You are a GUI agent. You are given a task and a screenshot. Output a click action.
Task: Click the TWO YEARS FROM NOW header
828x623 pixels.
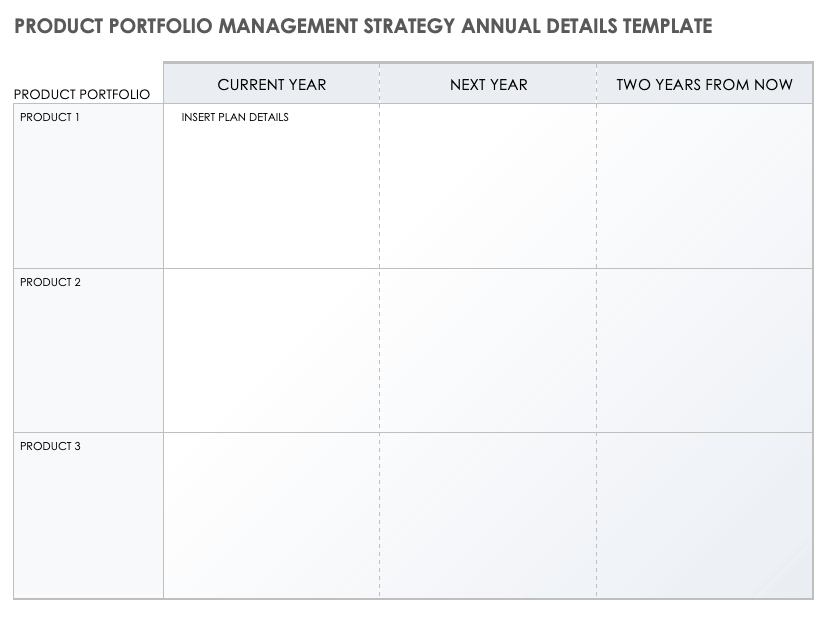click(x=704, y=84)
